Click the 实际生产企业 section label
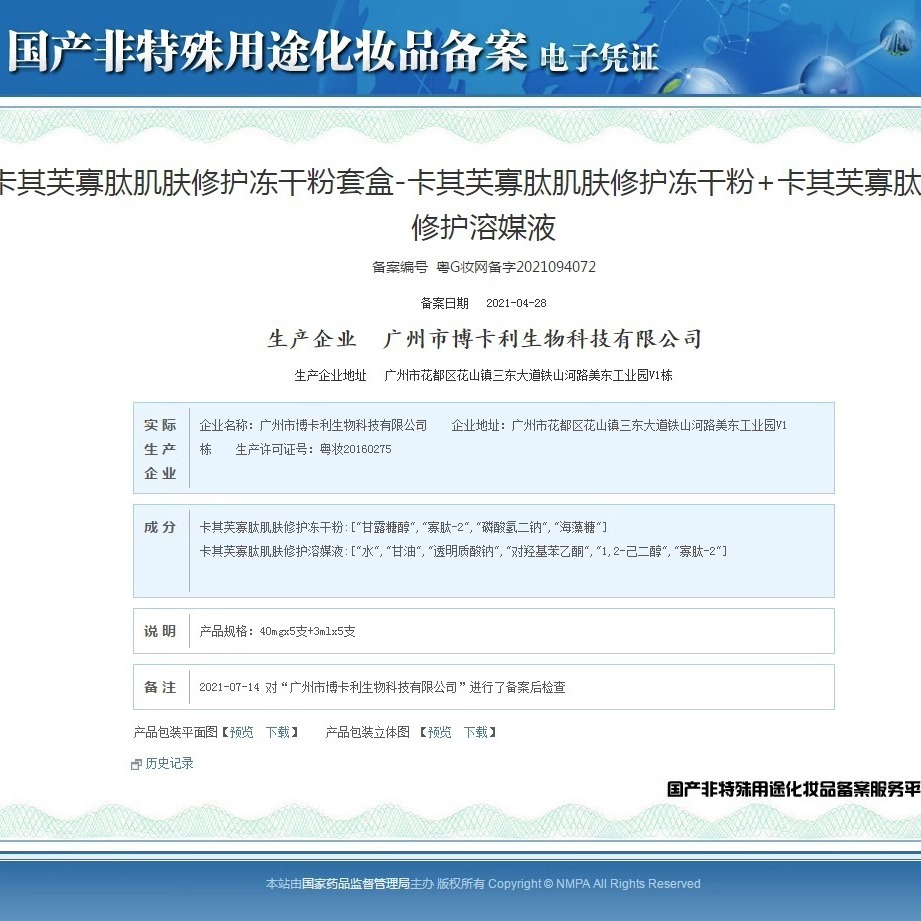 pyautogui.click(x=160, y=449)
